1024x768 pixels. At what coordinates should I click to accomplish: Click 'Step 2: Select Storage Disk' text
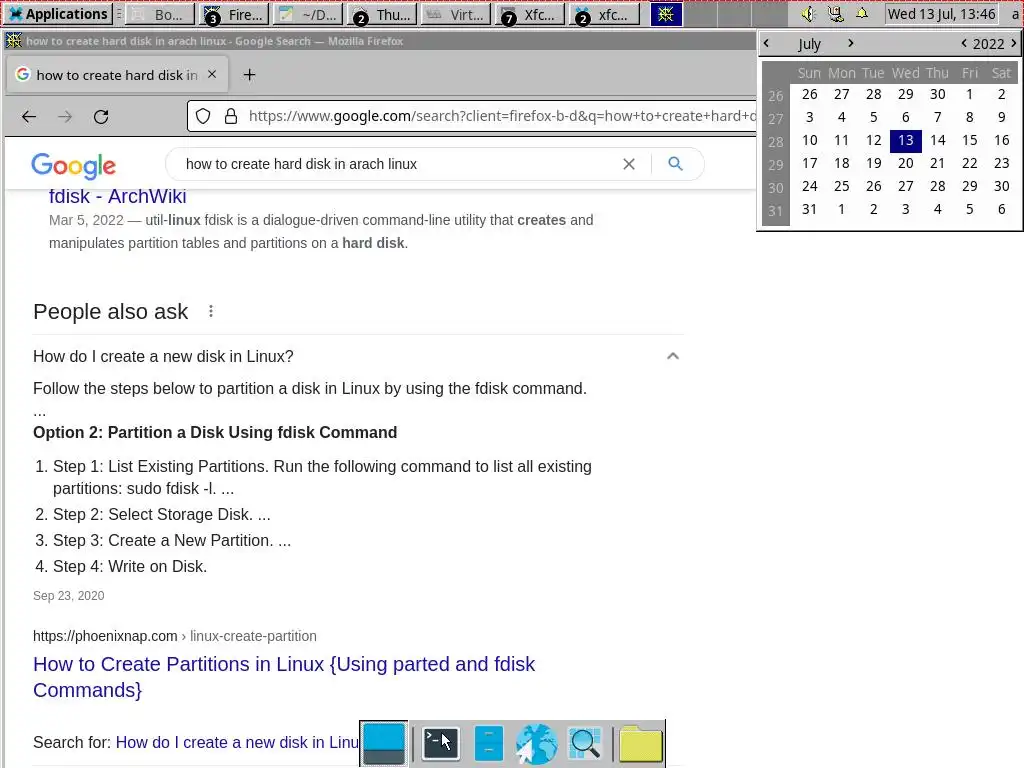(161, 515)
